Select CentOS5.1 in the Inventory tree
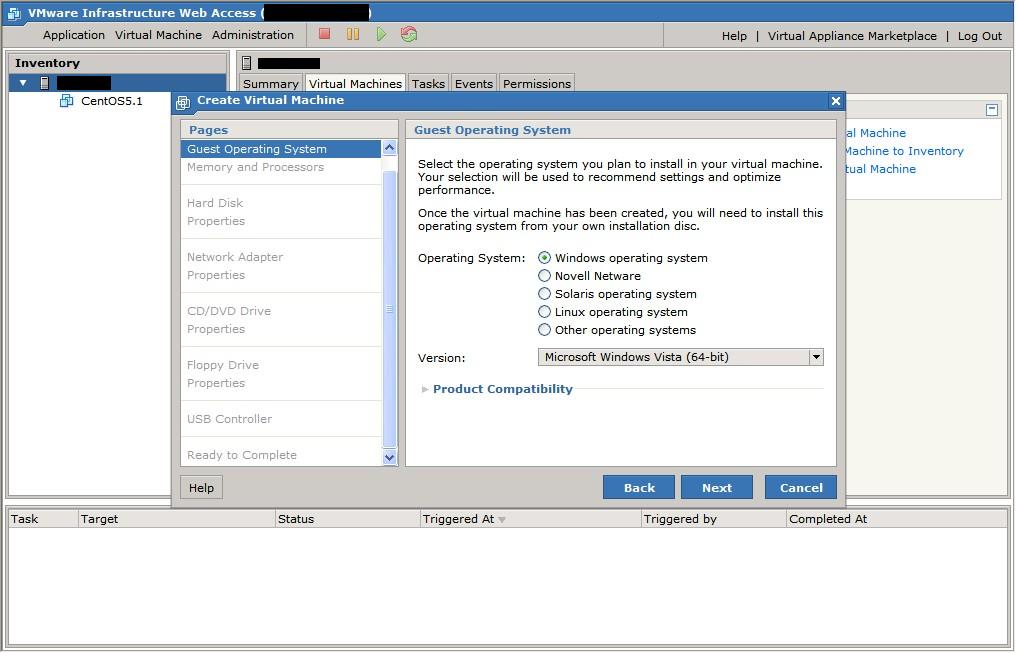1016x653 pixels. click(x=111, y=101)
